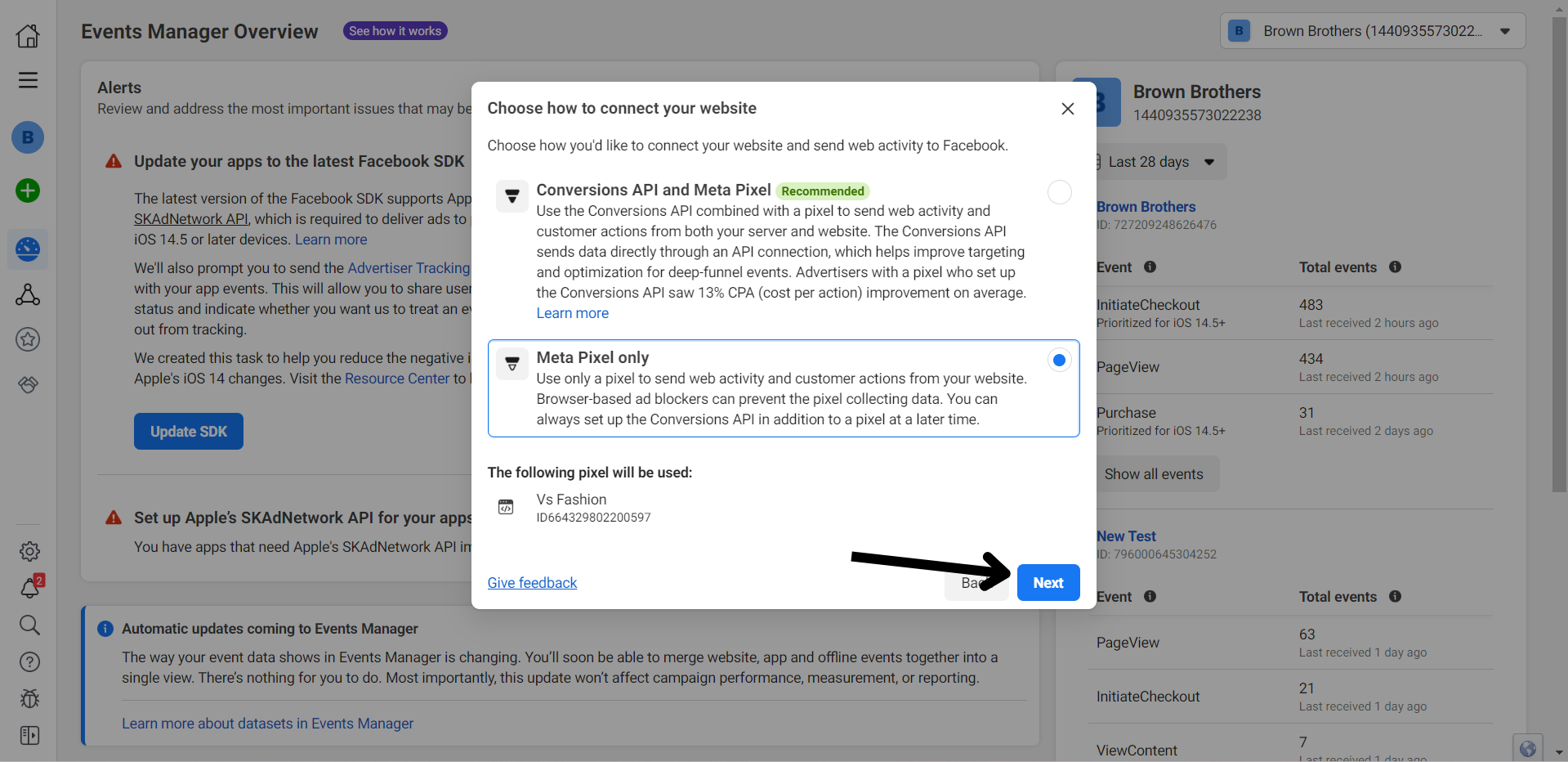The height and width of the screenshot is (762, 1568).
Task: Click the Update SDK button
Action: click(x=189, y=432)
